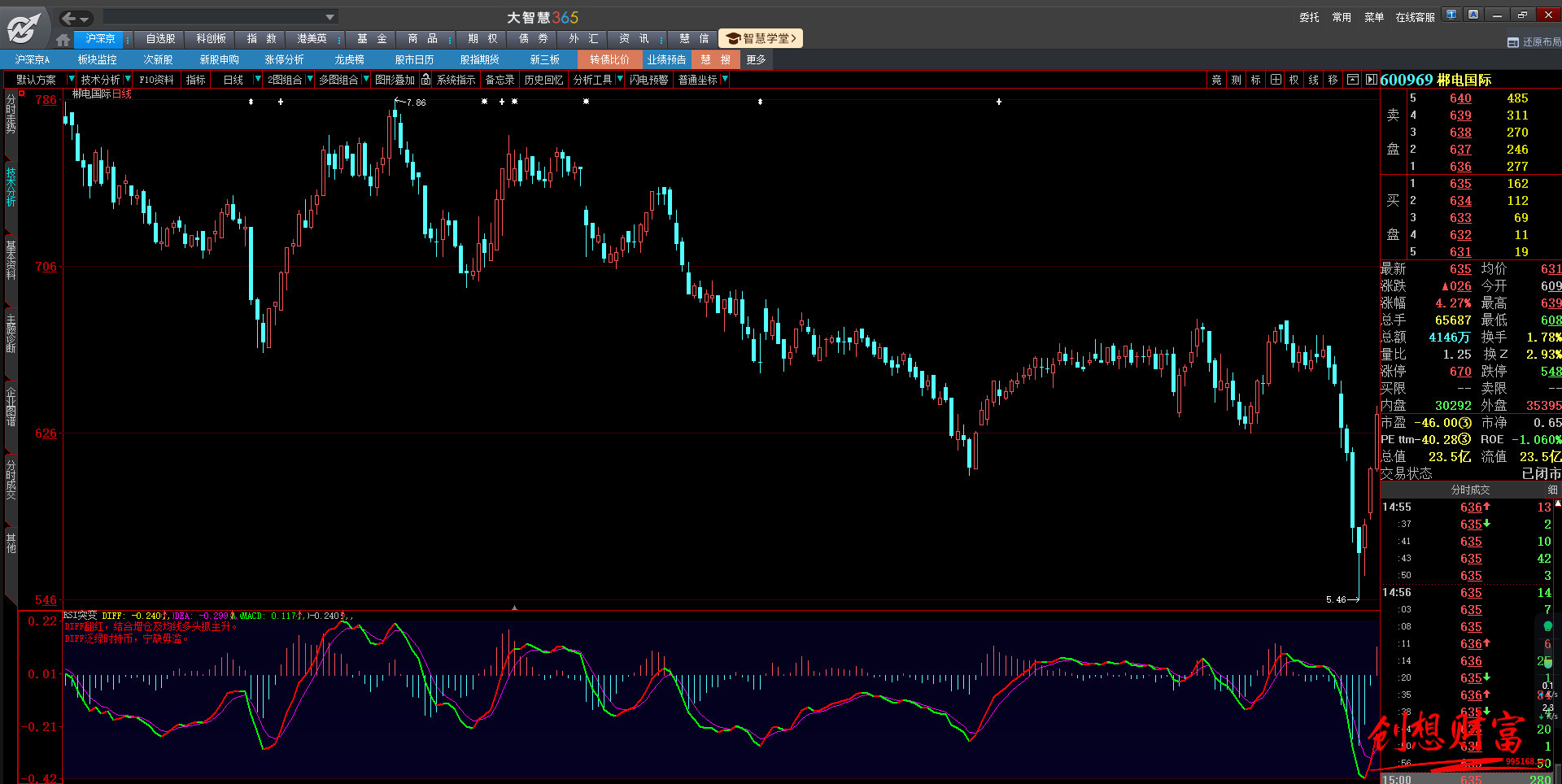The width and height of the screenshot is (1562, 784).
Task: Click the circled 3 icon beside 市盈 value
Action: pos(1465,423)
